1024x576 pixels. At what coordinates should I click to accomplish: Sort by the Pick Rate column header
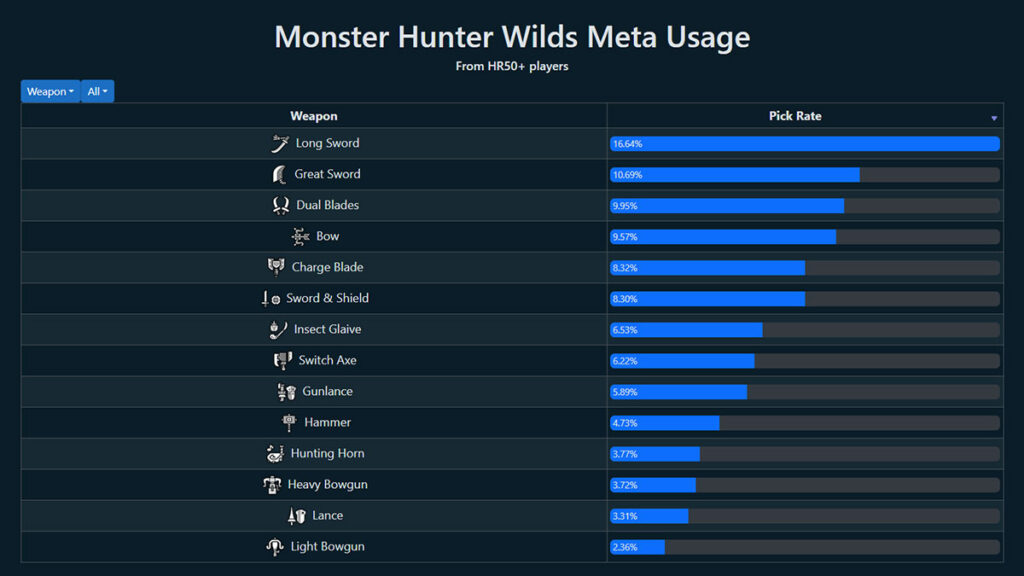point(795,116)
